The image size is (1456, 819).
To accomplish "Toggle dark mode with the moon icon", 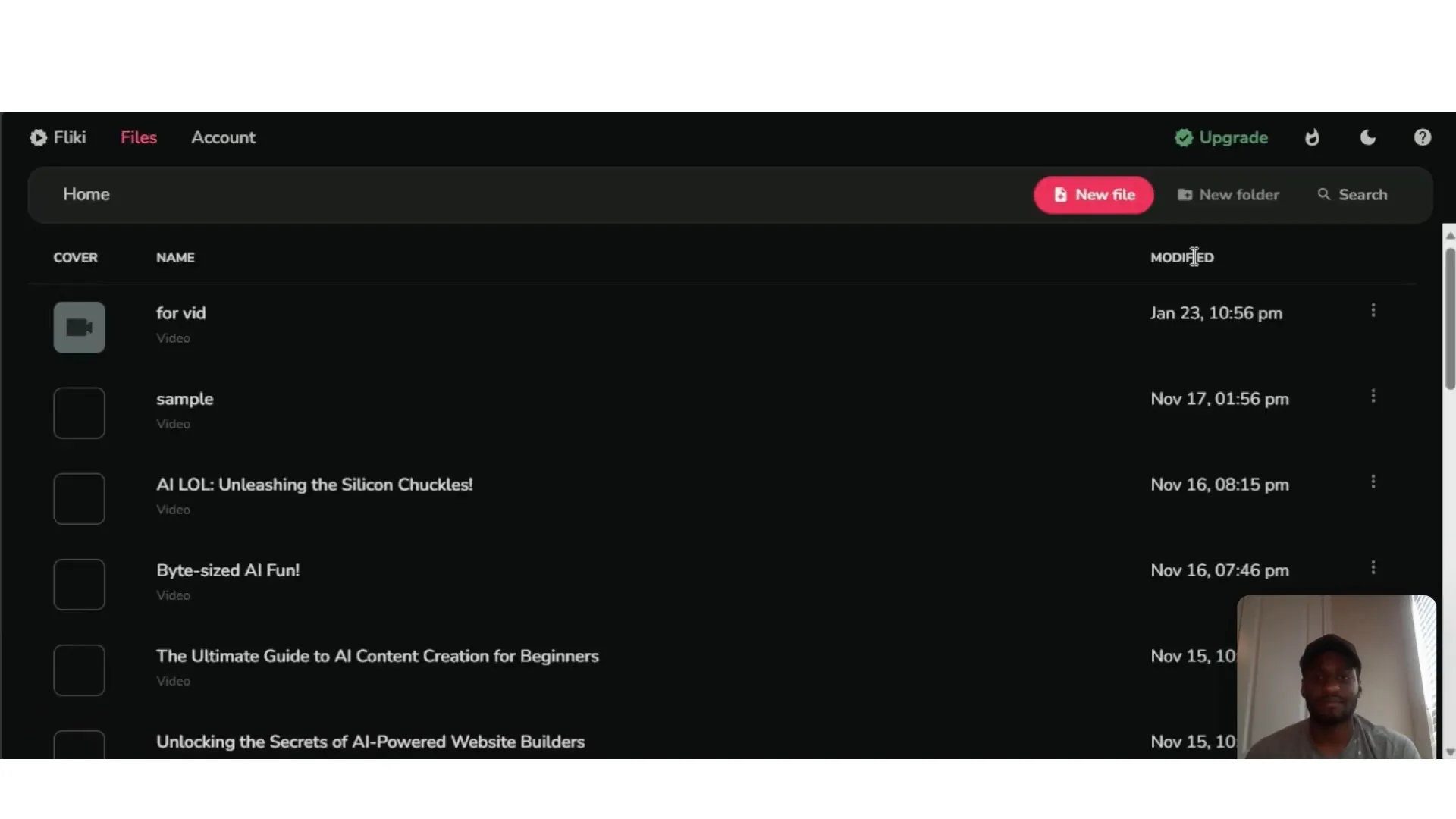I will click(x=1367, y=137).
